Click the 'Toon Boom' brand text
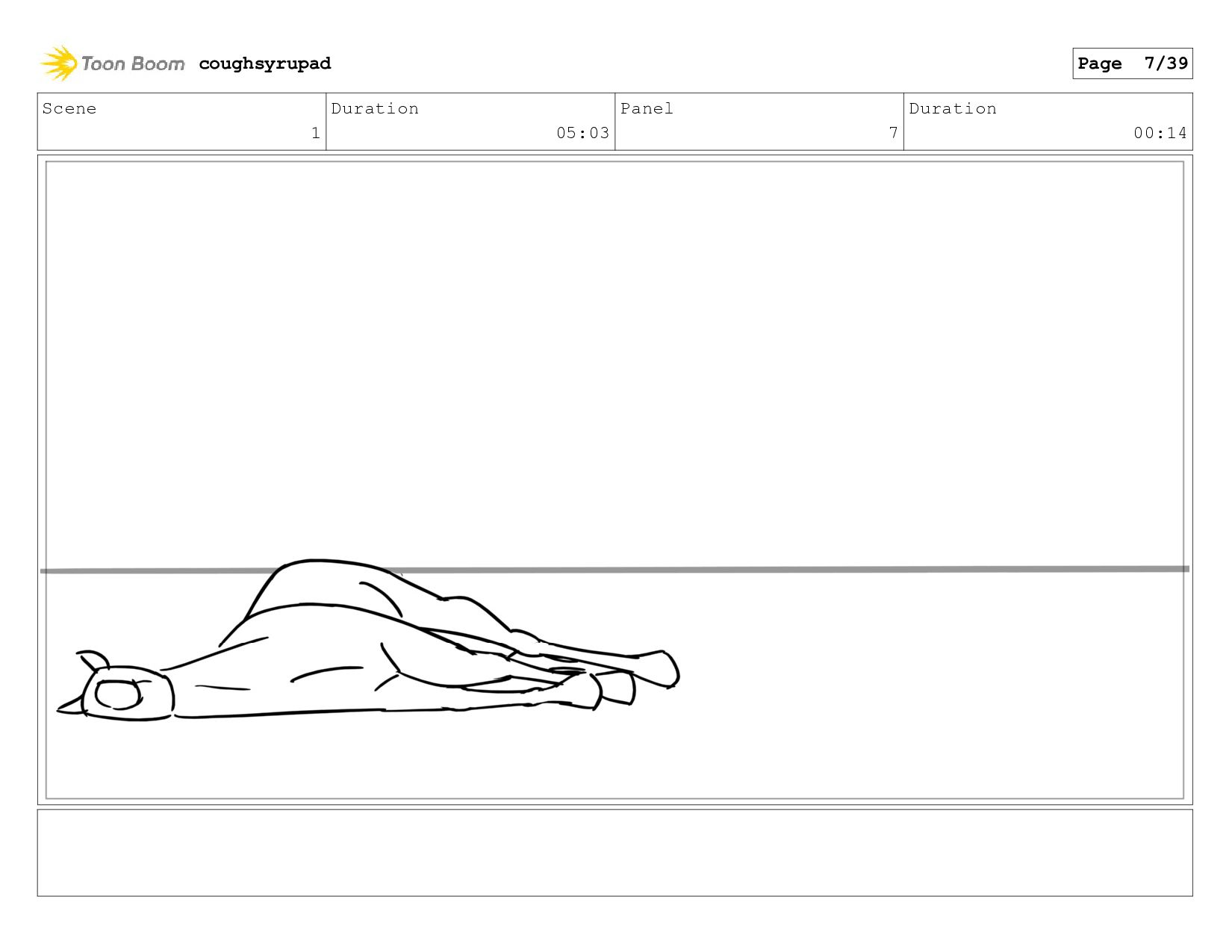This screenshot has height=952, width=1232. (x=133, y=64)
